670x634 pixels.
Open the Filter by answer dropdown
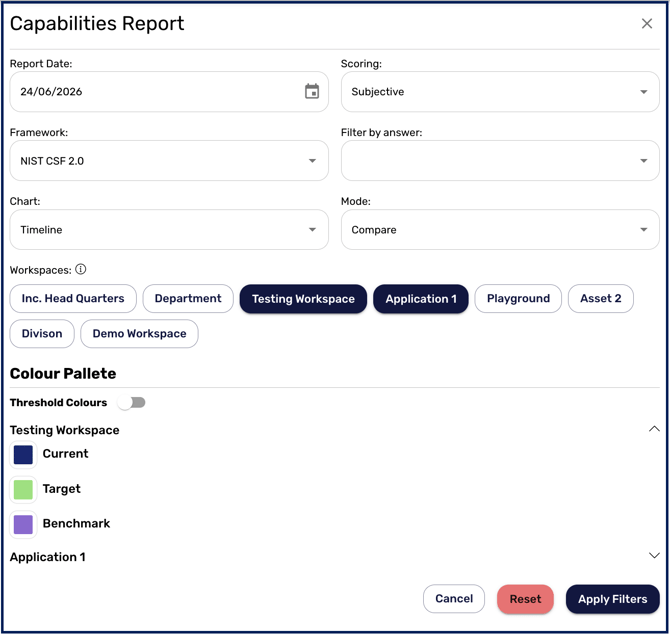(500, 161)
